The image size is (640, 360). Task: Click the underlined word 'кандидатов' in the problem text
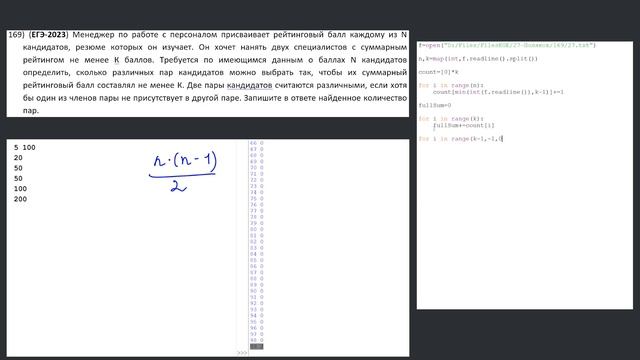[x=249, y=85]
